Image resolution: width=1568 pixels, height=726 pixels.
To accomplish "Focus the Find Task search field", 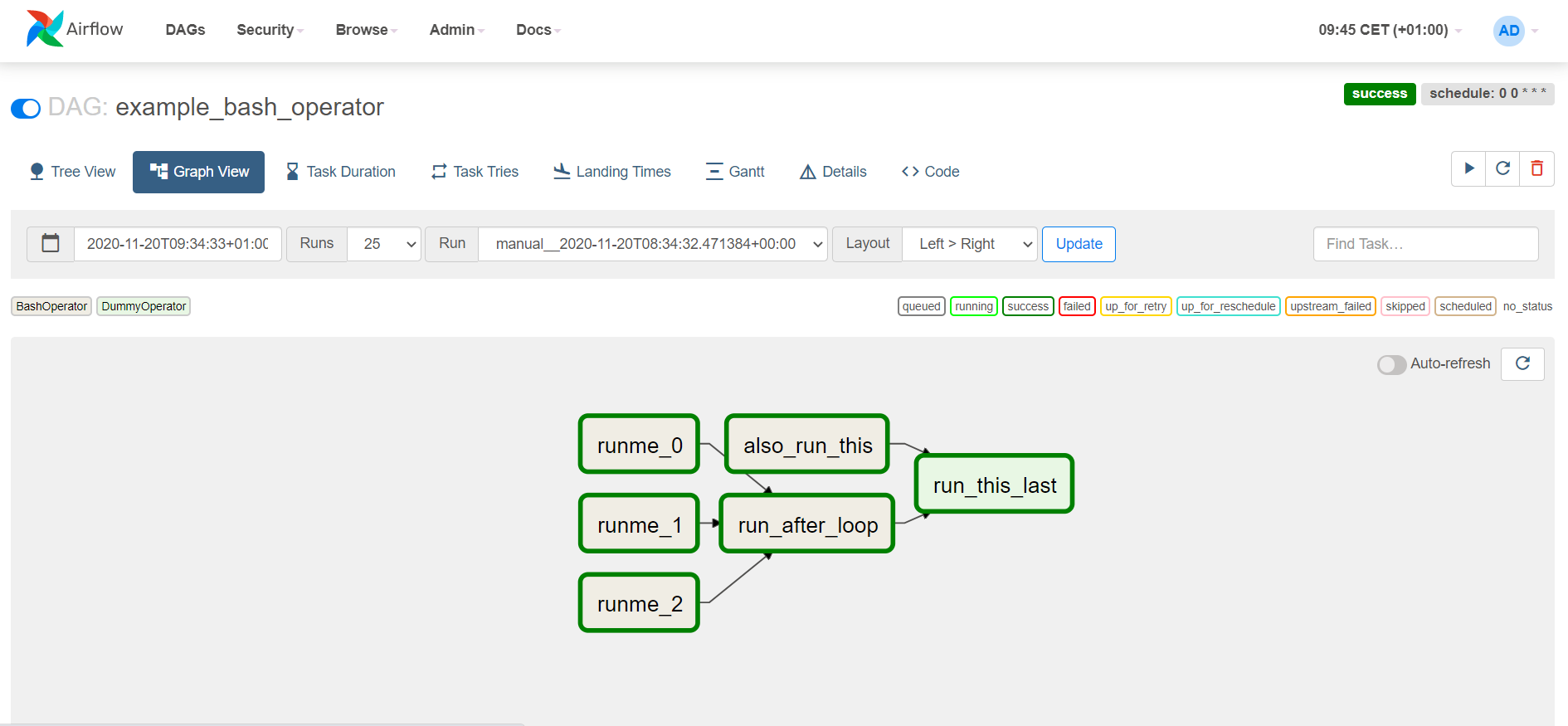I will pos(1425,244).
